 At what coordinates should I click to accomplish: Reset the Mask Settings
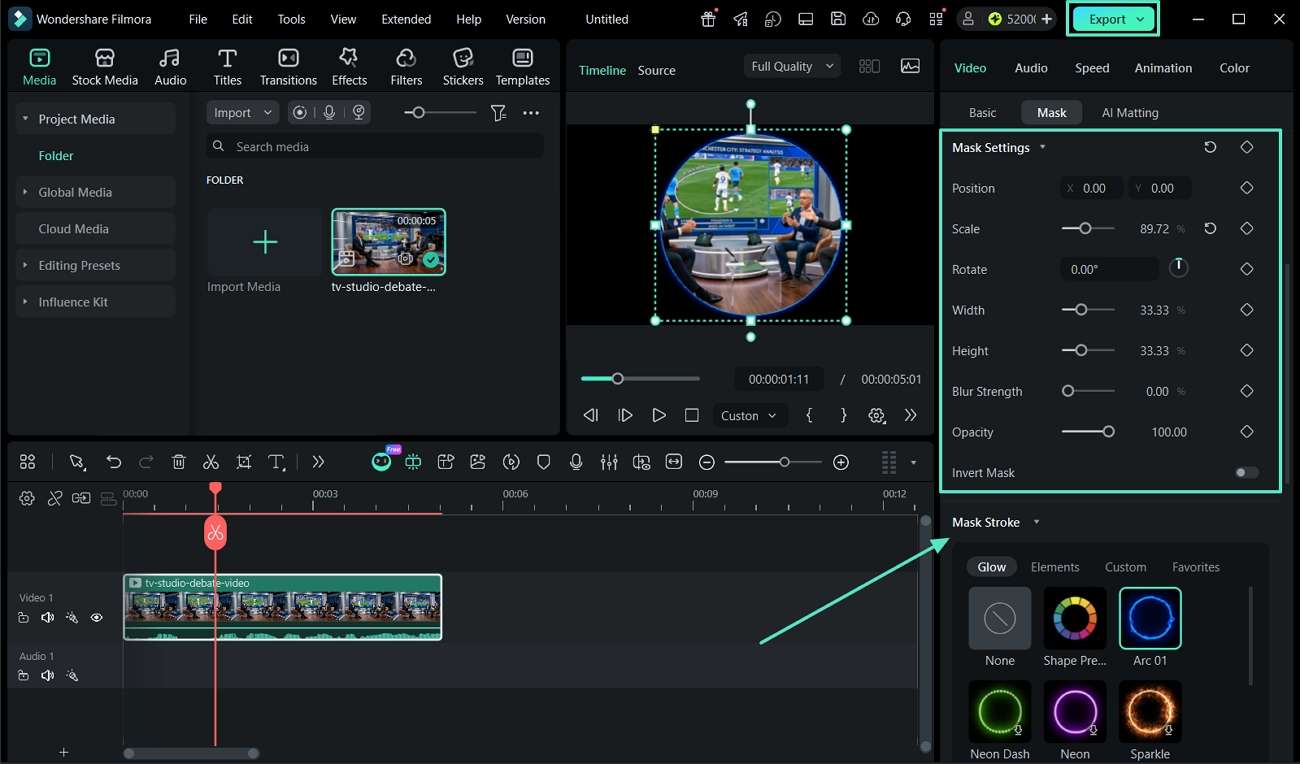[1210, 147]
